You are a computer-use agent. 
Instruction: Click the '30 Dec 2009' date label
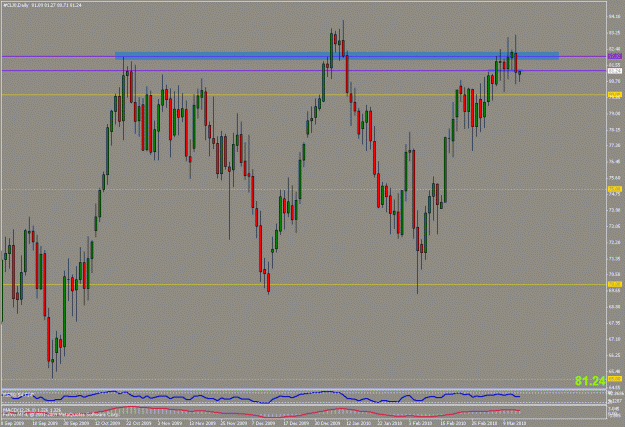pyautogui.click(x=328, y=423)
